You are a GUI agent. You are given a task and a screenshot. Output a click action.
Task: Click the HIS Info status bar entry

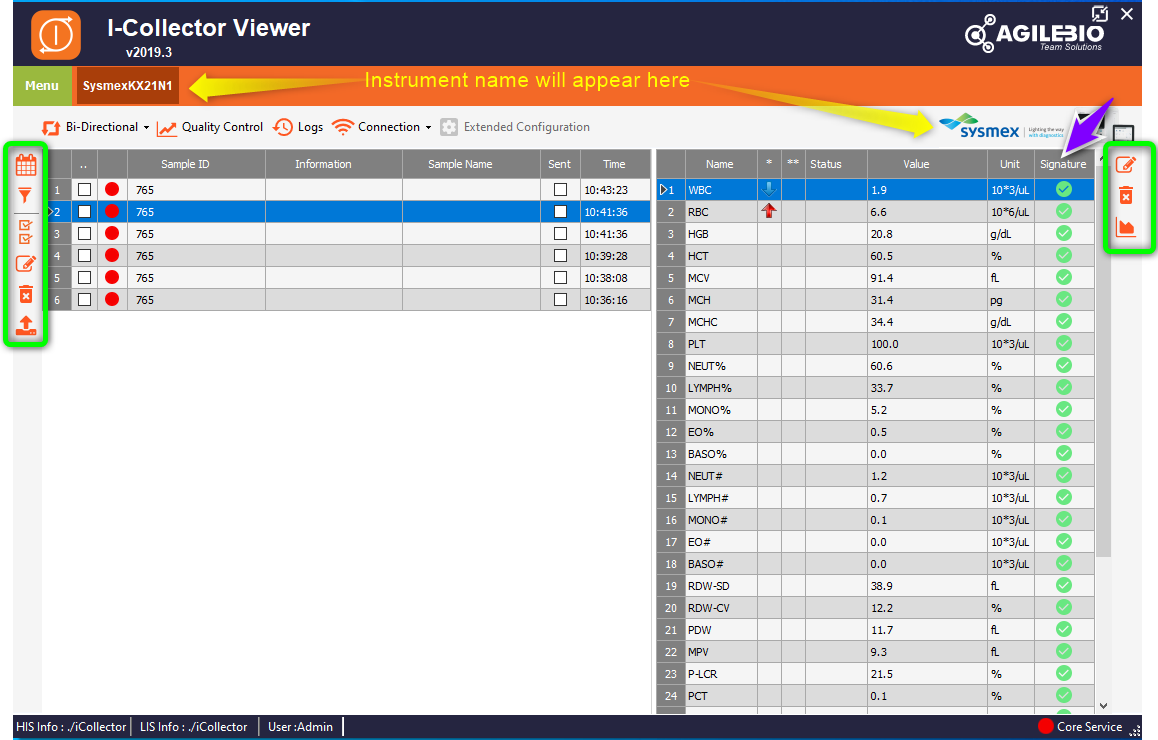coord(71,727)
